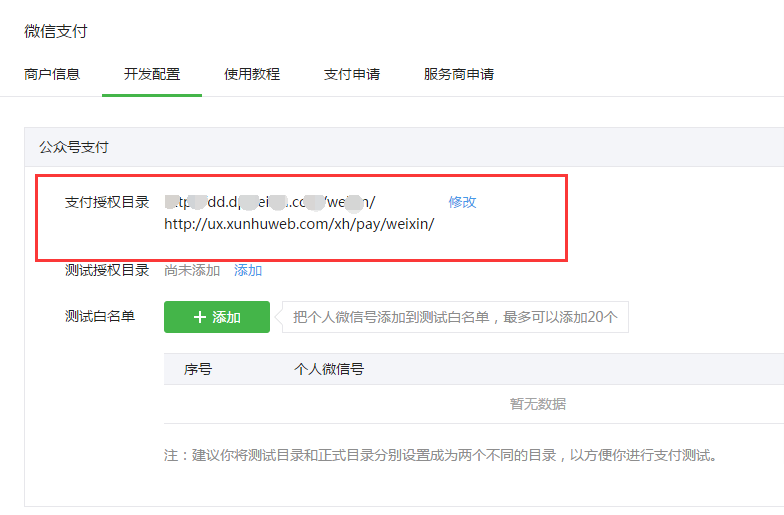784x515 pixels.
Task: Click the 暂无数据 empty table message
Action: click(538, 404)
